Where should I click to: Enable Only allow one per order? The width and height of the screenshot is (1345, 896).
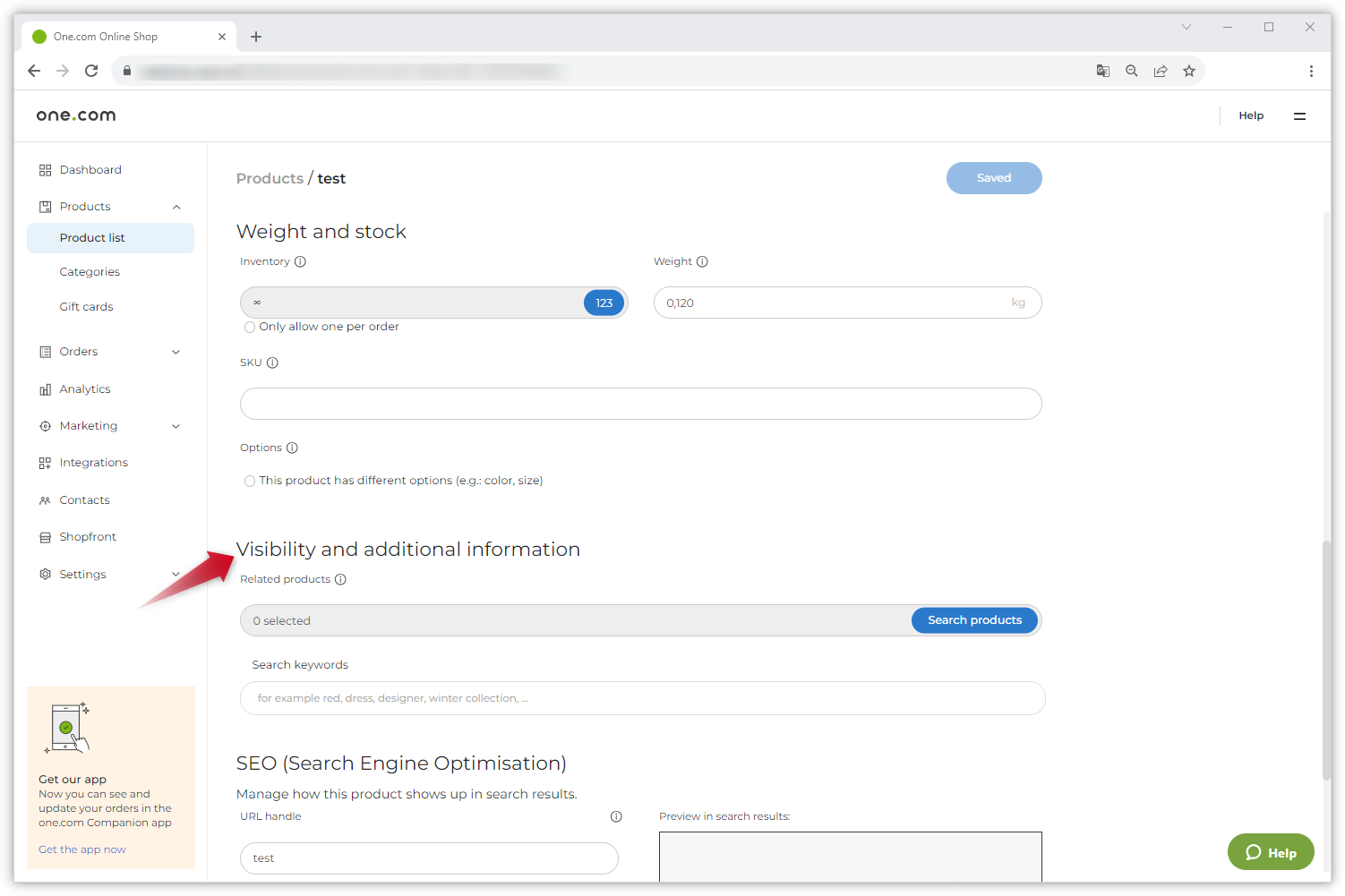(x=250, y=328)
